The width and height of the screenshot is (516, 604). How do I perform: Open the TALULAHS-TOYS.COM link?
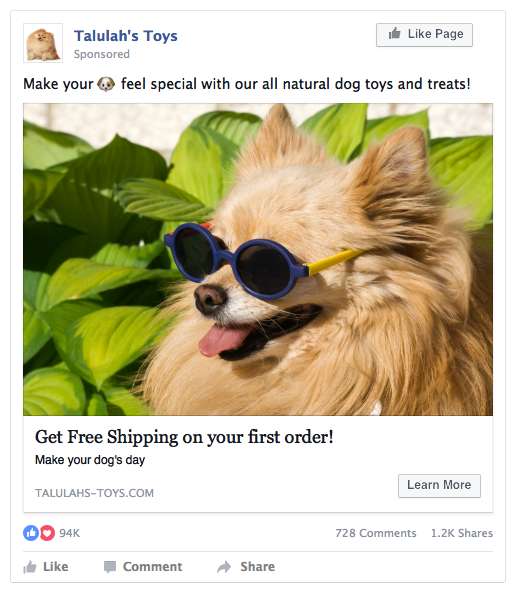(x=94, y=493)
